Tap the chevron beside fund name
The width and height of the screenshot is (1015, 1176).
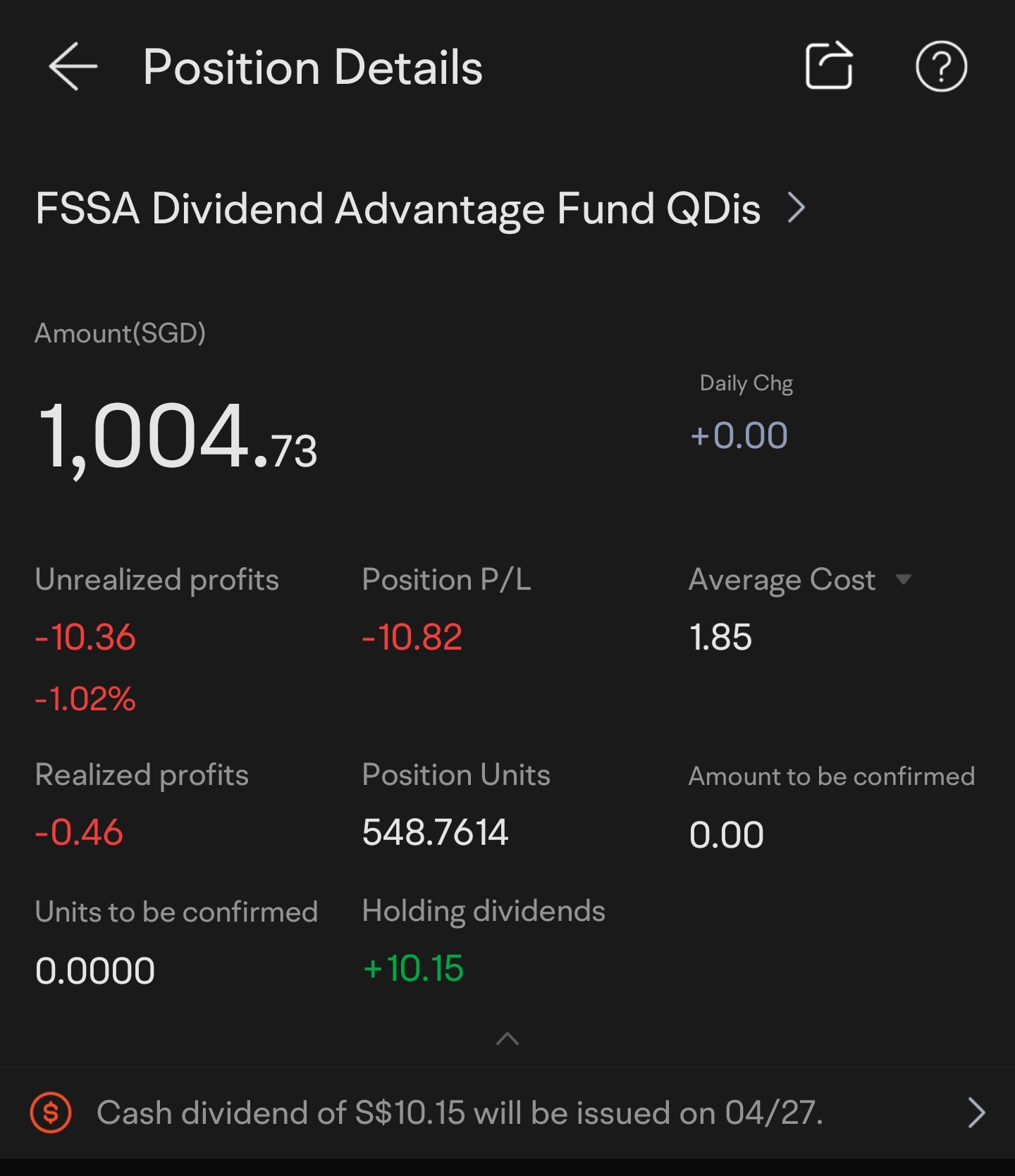pos(796,209)
